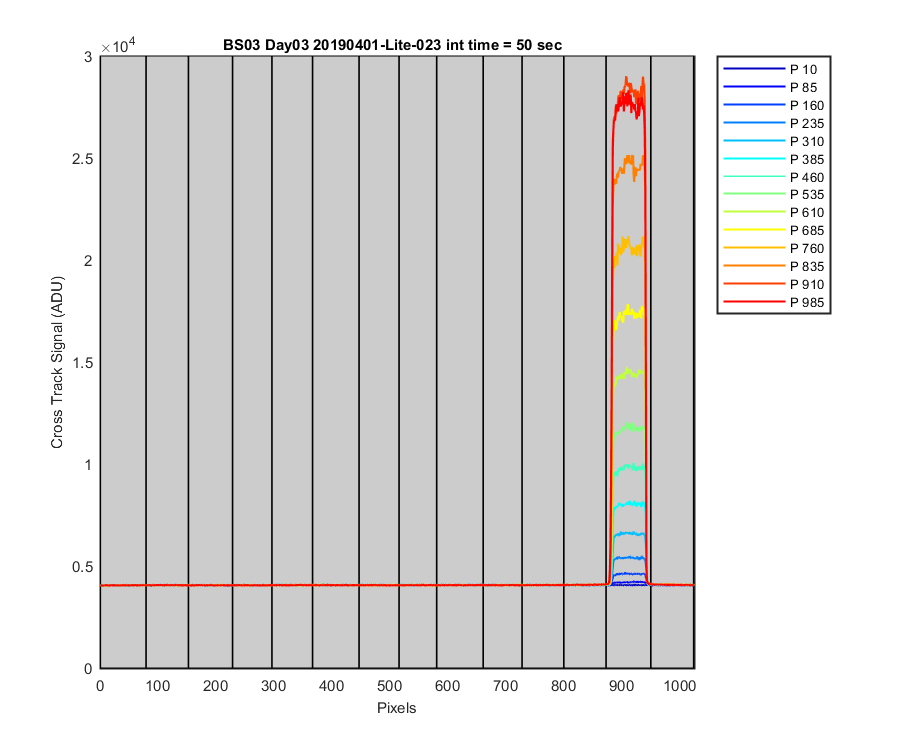Click the dark blue line sample beside P 10
The image size is (900, 750).
tap(754, 69)
